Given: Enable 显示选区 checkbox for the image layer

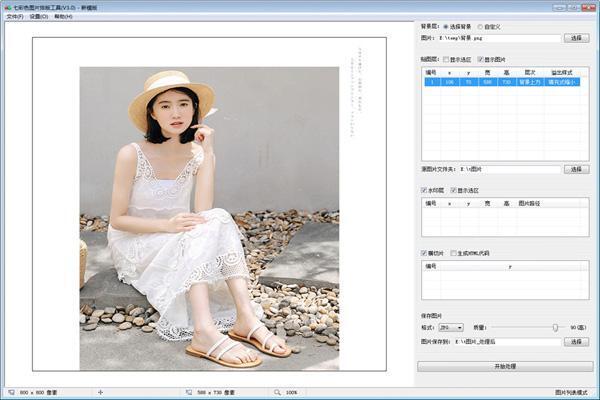Looking at the screenshot, I should point(446,59).
